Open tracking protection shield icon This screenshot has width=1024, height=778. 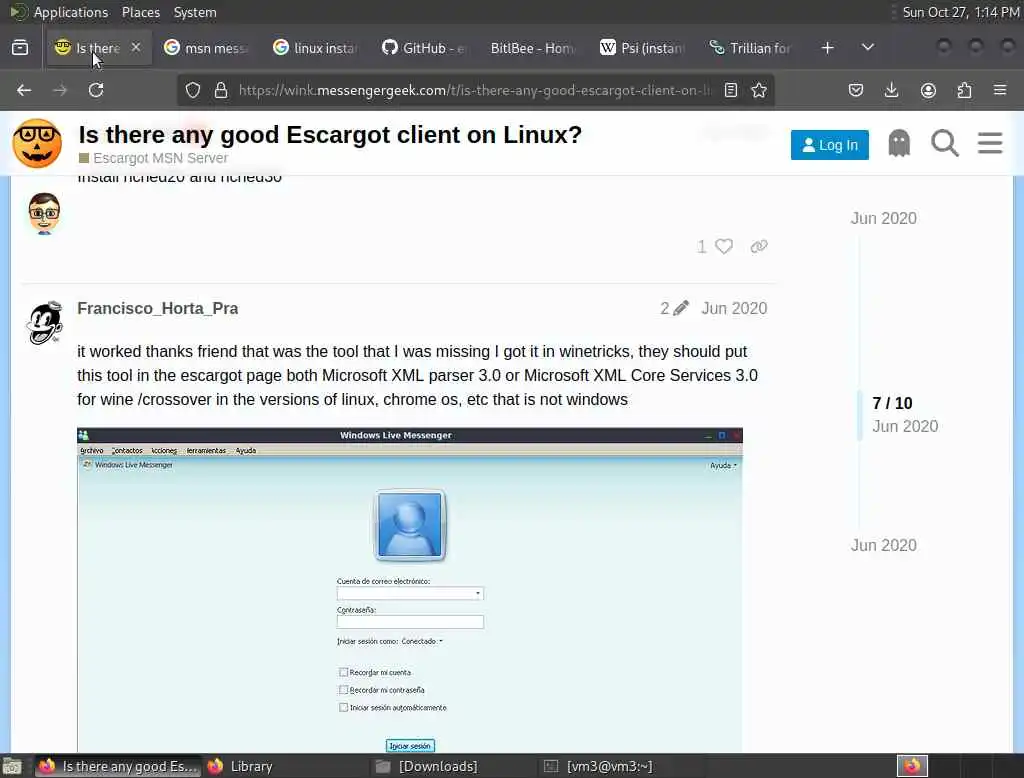[193, 90]
